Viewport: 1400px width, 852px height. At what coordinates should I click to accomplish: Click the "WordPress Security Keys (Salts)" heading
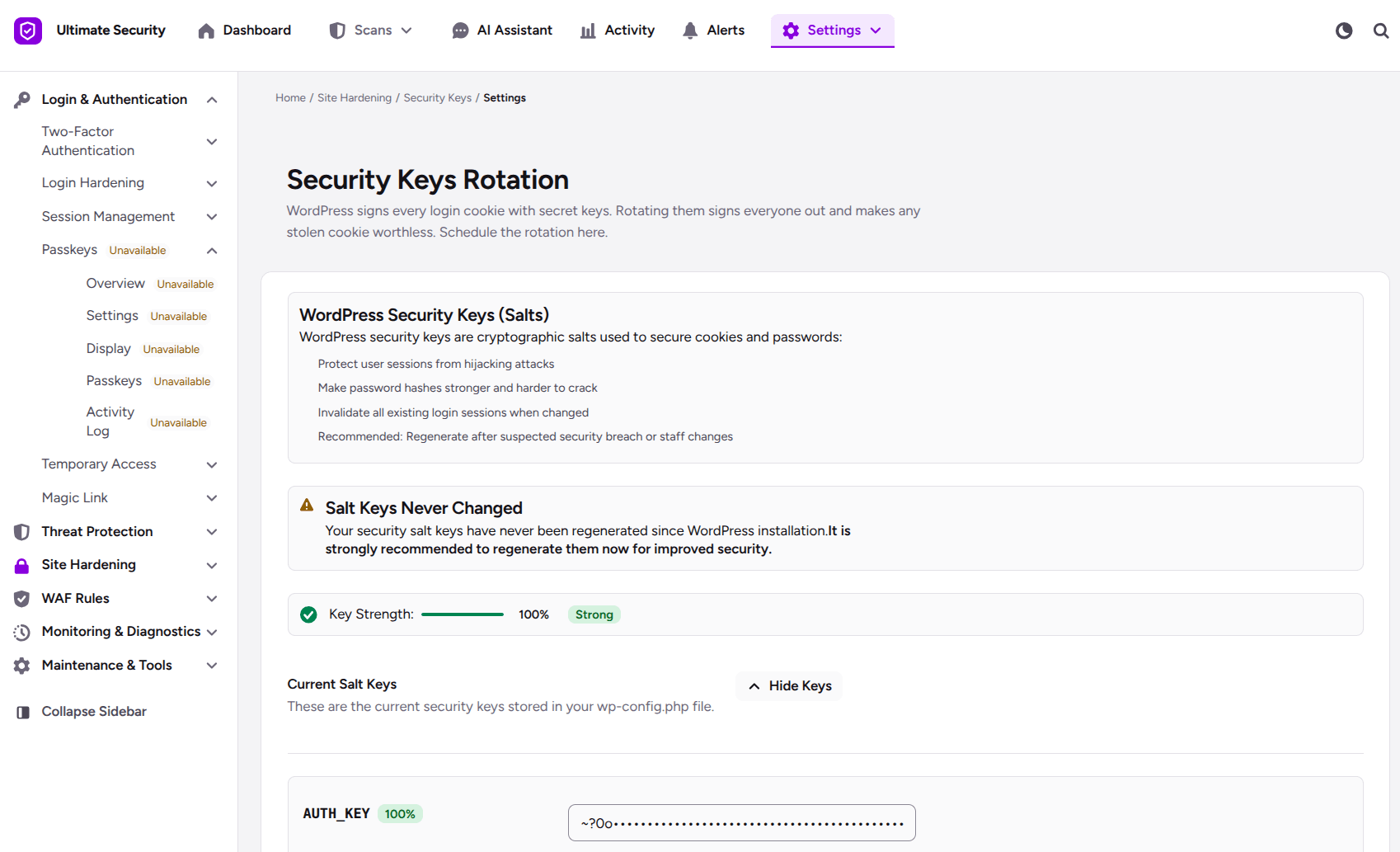pos(424,315)
